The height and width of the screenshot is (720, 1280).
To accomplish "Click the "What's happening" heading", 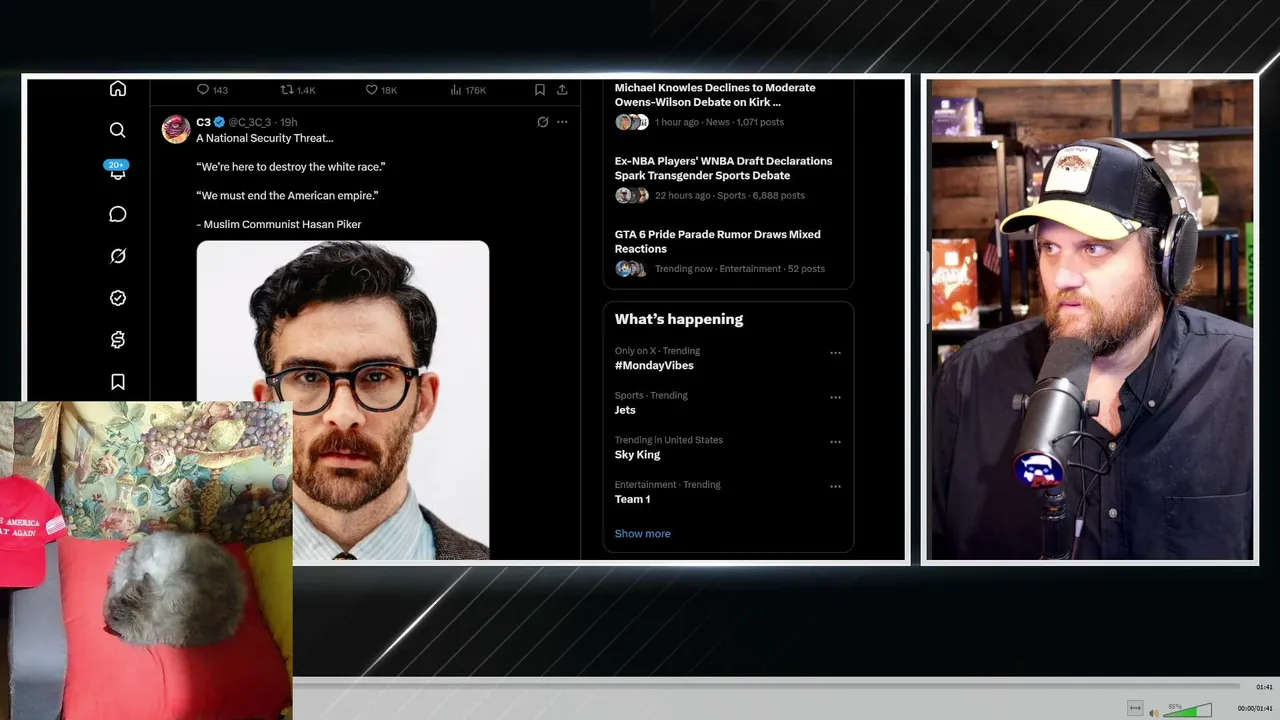I will click(x=679, y=319).
